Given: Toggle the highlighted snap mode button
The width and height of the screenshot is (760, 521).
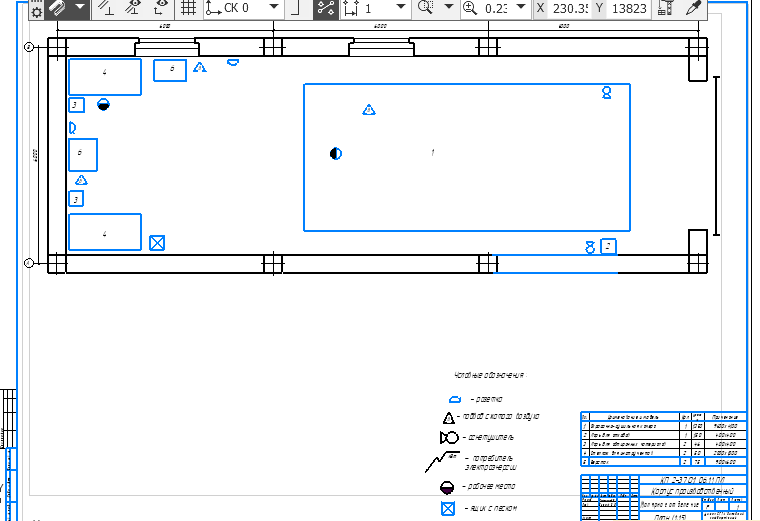Looking at the screenshot, I should tap(325, 8).
